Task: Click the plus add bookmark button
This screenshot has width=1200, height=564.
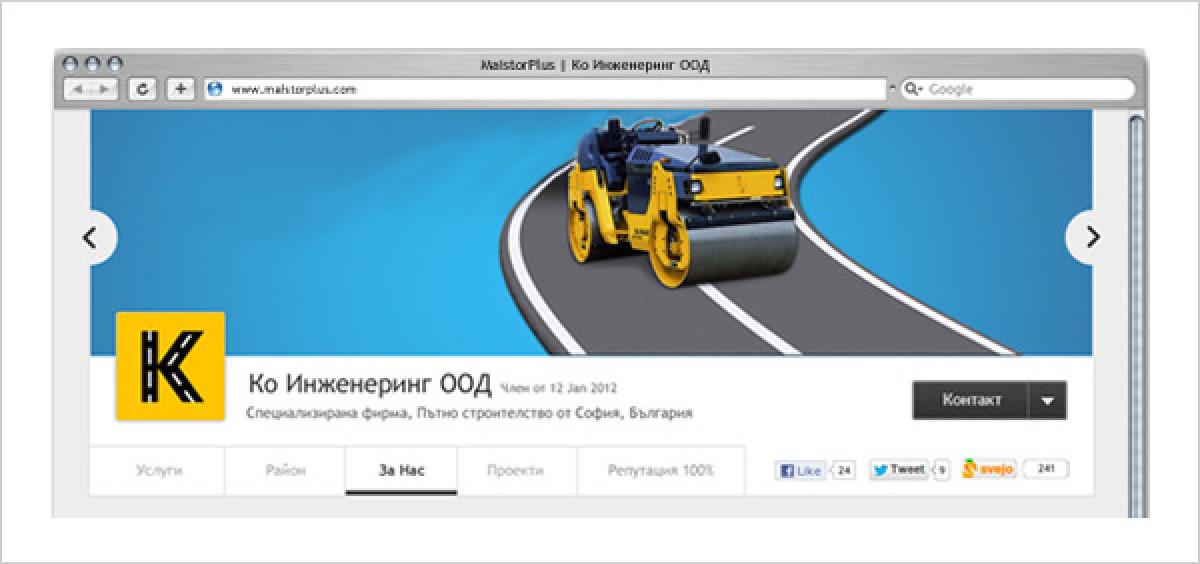Action: point(180,89)
